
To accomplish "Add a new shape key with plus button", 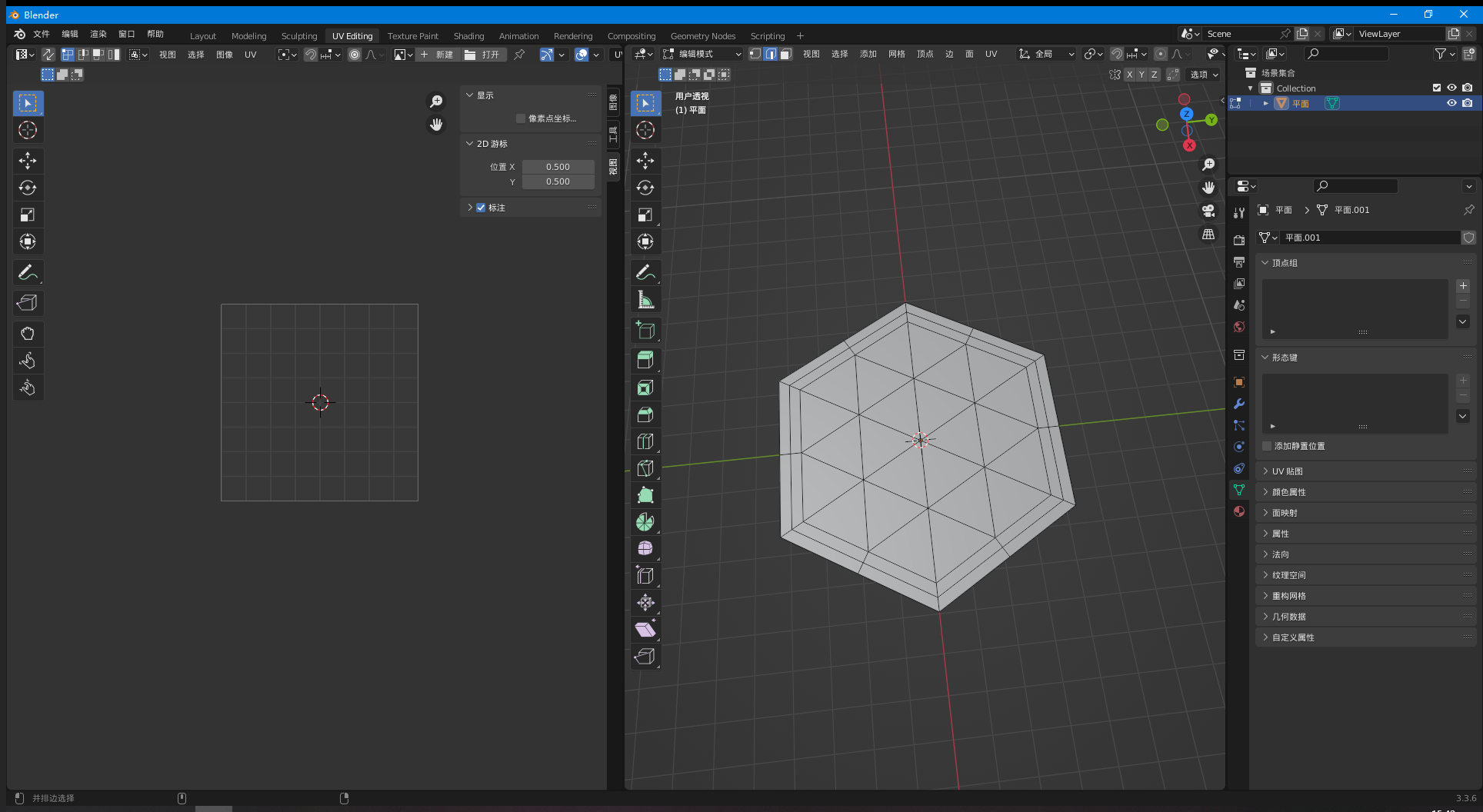I will [x=1463, y=381].
